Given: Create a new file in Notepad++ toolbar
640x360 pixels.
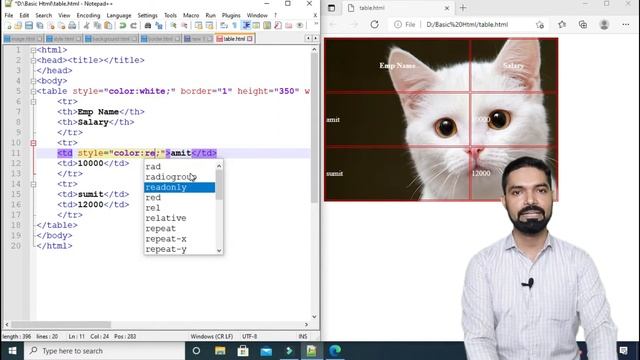Looking at the screenshot, I should pyautogui.click(x=9, y=25).
